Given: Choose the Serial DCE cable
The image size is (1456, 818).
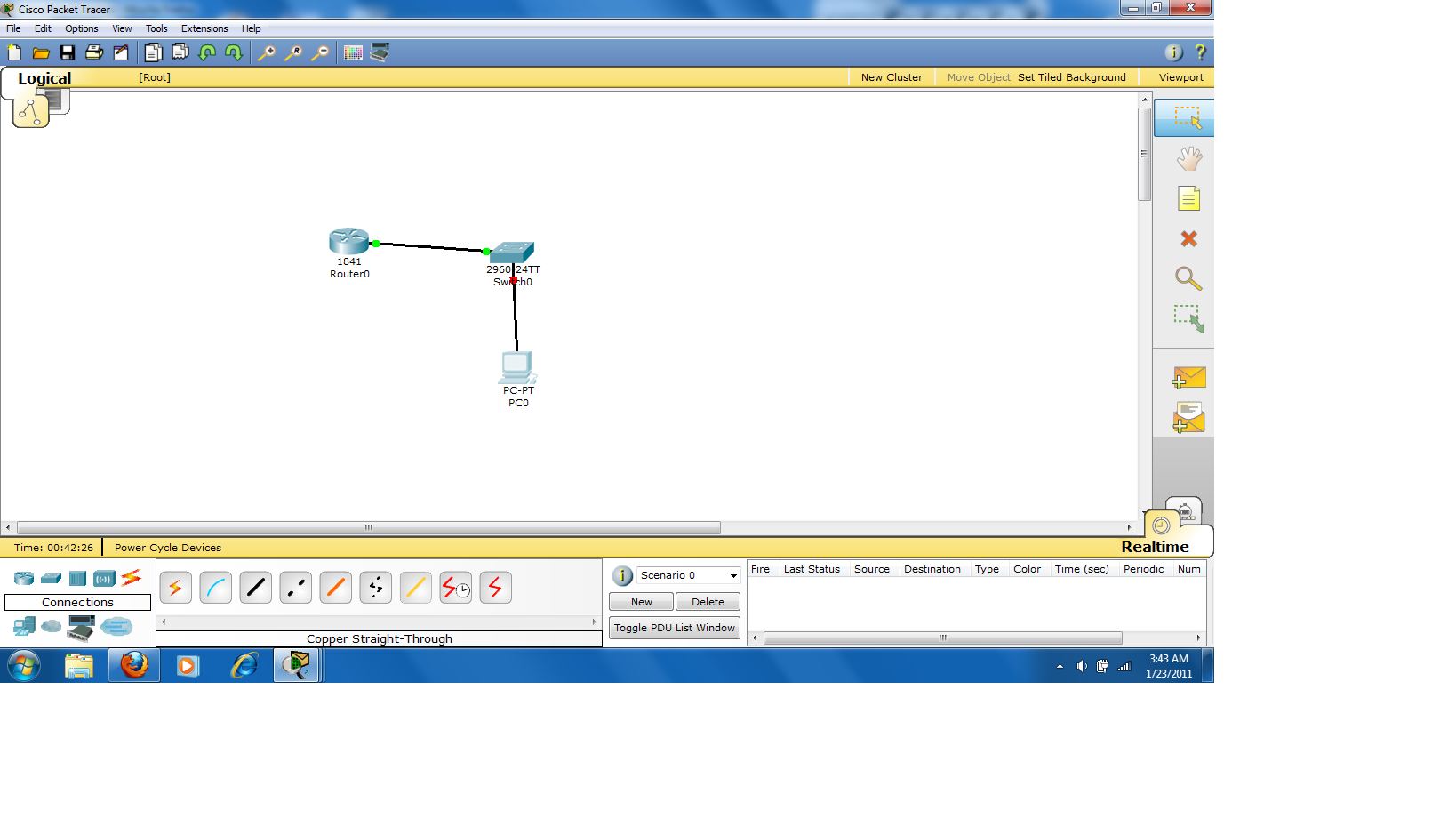Looking at the screenshot, I should pos(455,587).
